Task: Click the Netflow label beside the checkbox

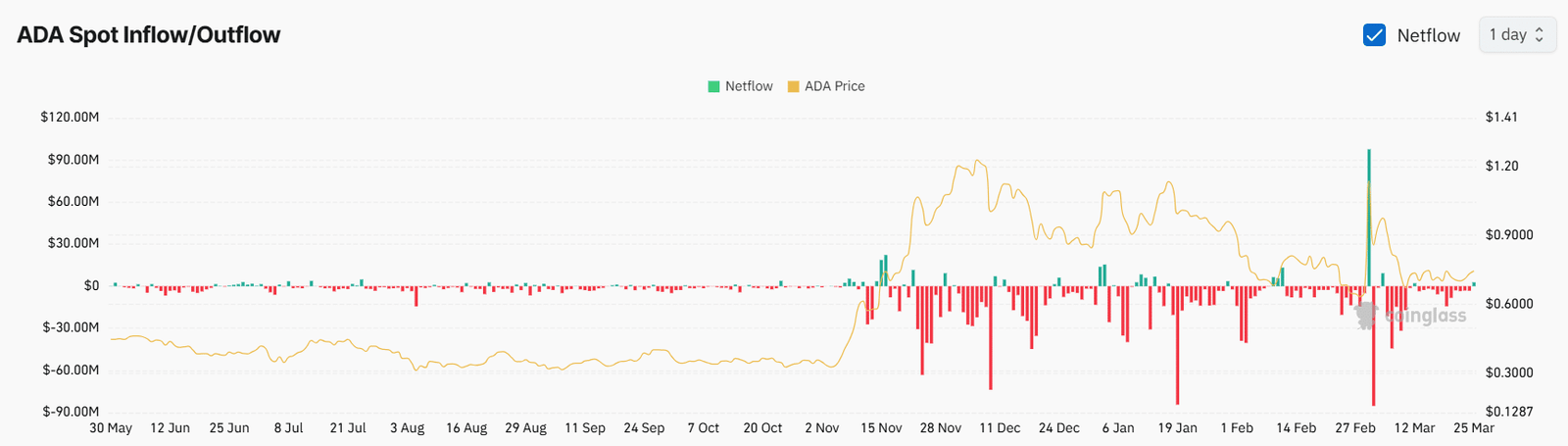Action: point(1428,35)
